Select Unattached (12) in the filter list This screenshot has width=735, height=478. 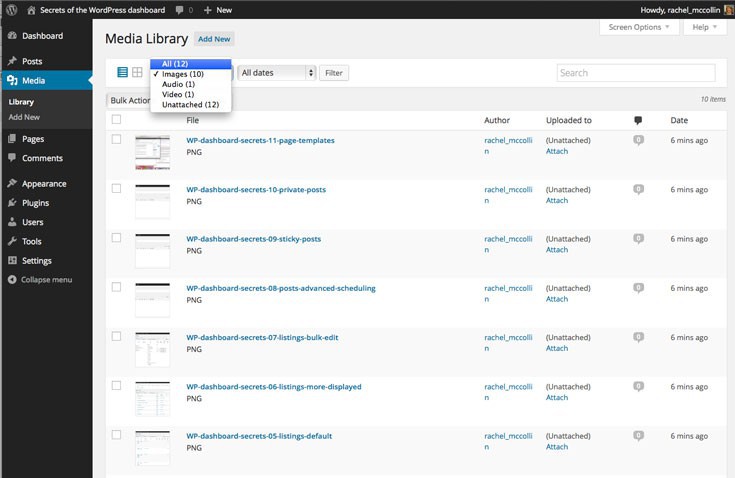[x=191, y=105]
